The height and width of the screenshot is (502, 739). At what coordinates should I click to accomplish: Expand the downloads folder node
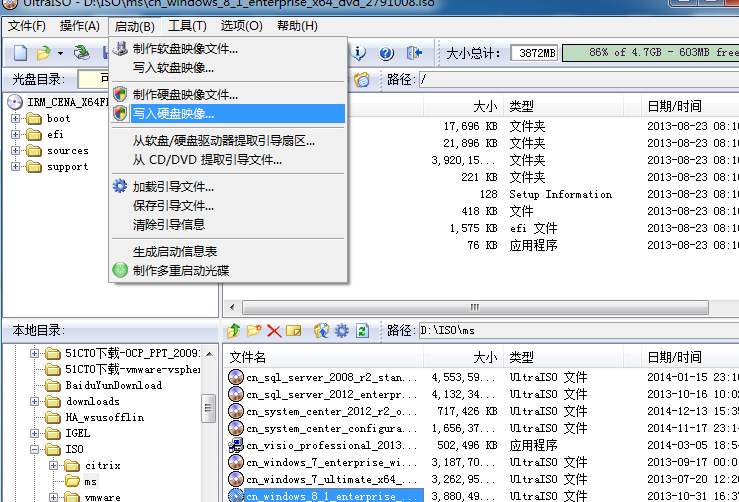click(34, 401)
